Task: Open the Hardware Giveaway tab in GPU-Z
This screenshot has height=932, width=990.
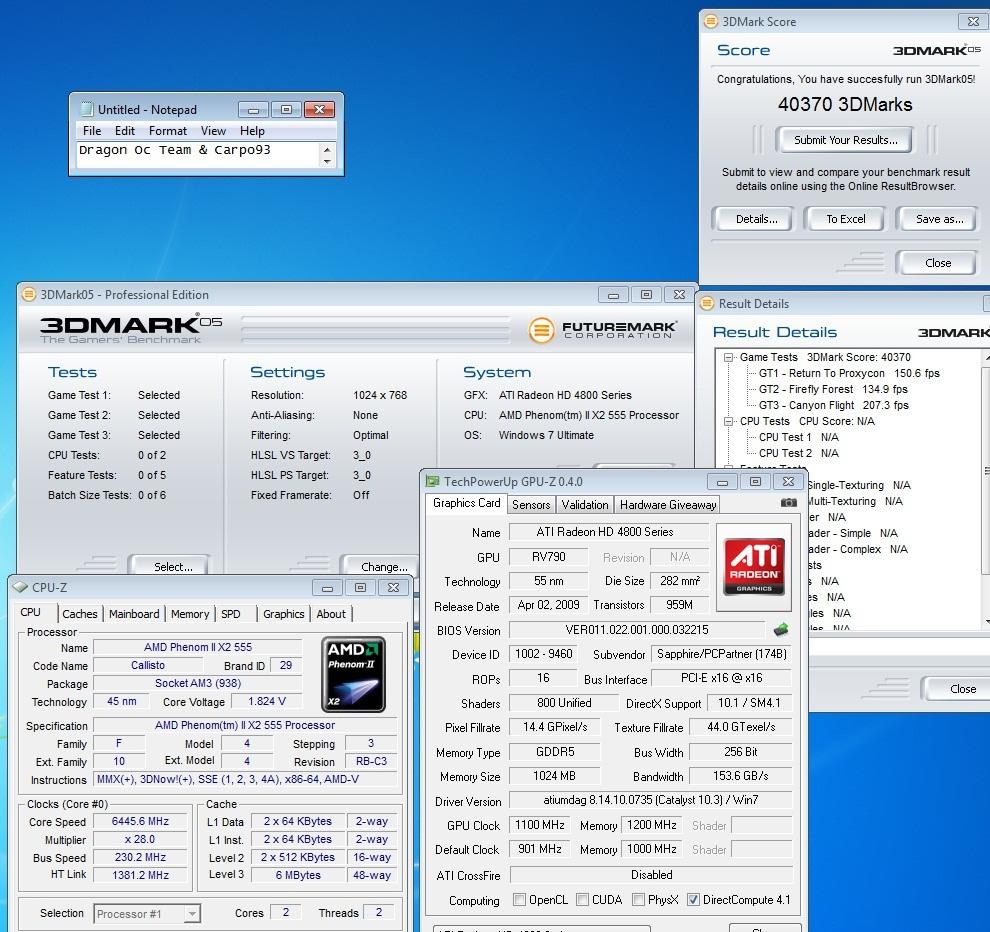Action: click(668, 505)
